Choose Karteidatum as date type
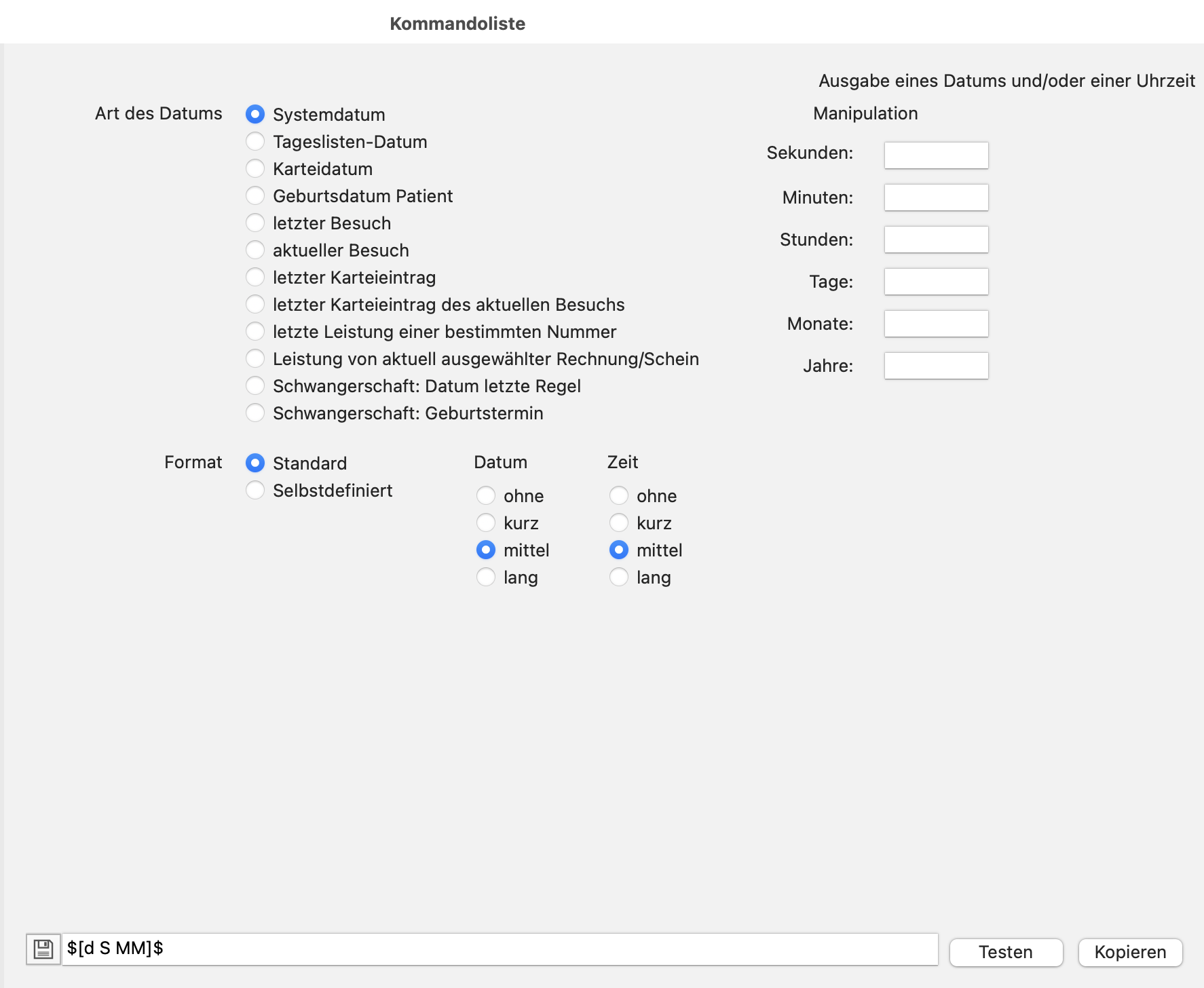The height and width of the screenshot is (988, 1204). (x=255, y=169)
